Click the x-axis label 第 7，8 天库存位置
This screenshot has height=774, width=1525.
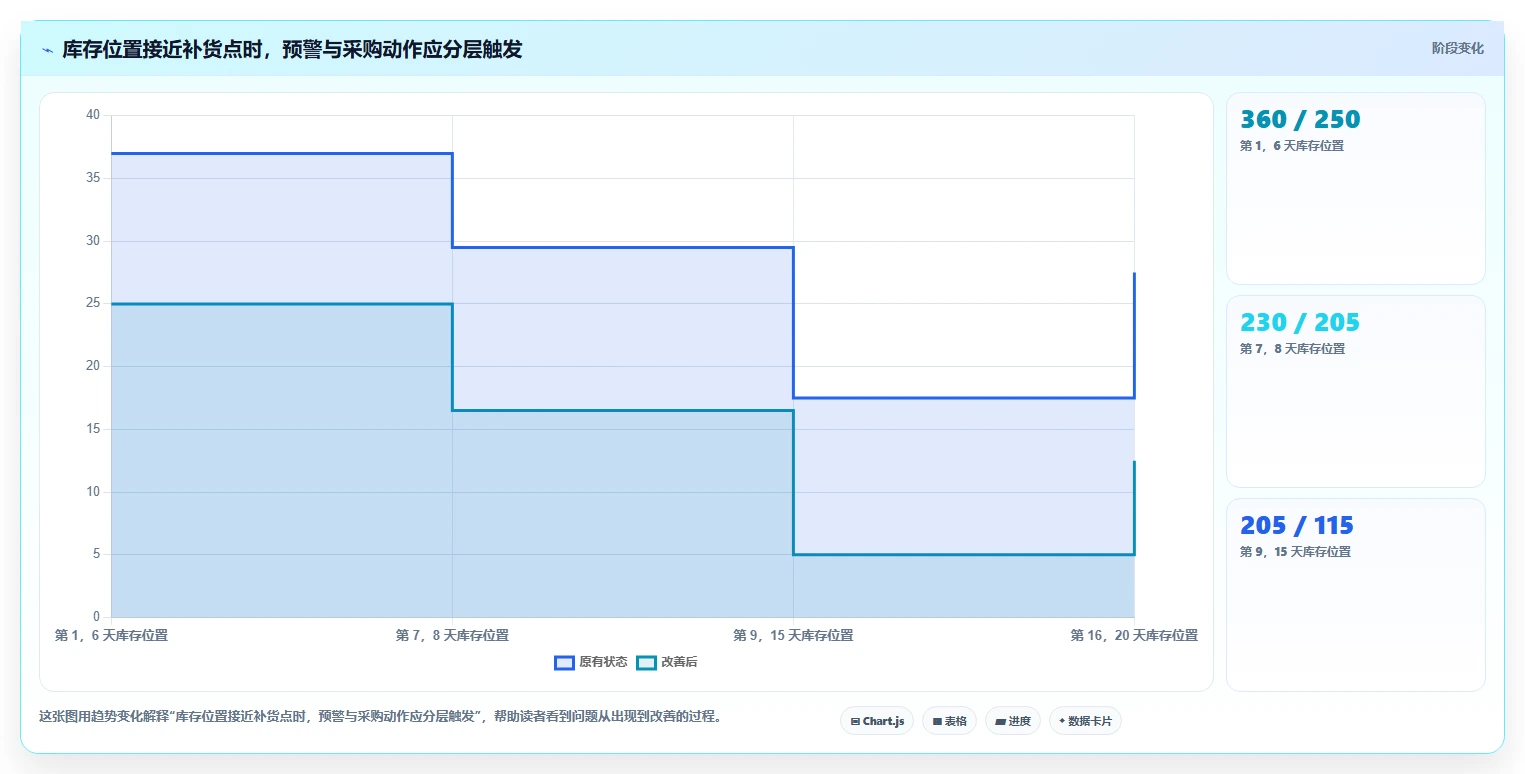click(x=452, y=635)
